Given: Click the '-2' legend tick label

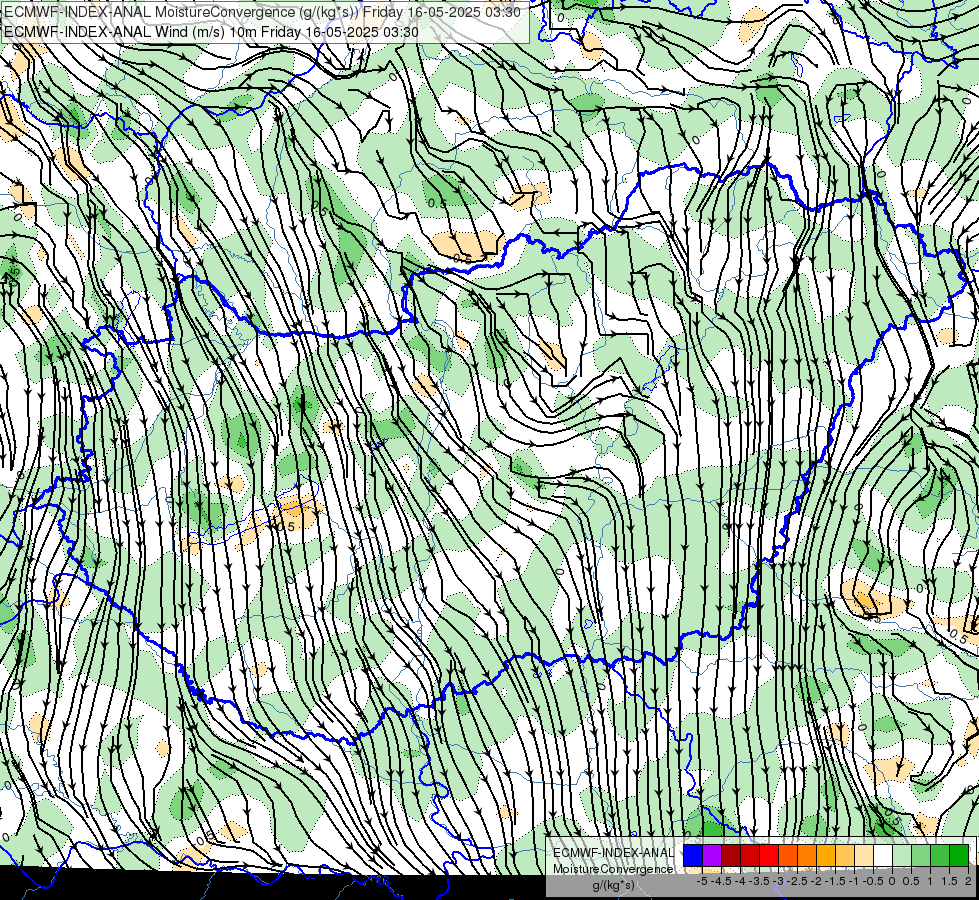Looking at the screenshot, I should (817, 881).
